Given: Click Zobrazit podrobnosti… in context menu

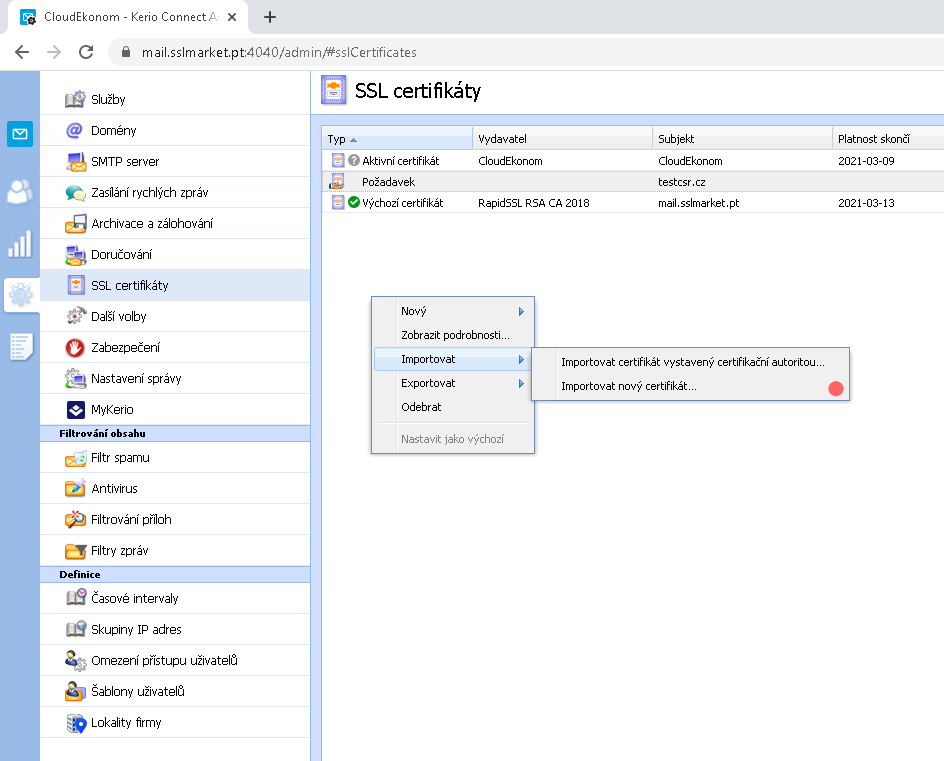Looking at the screenshot, I should tap(455, 336).
